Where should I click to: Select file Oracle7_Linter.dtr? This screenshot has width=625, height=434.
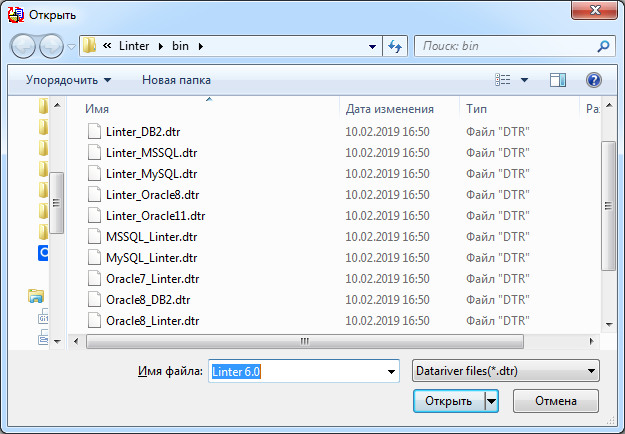152,279
